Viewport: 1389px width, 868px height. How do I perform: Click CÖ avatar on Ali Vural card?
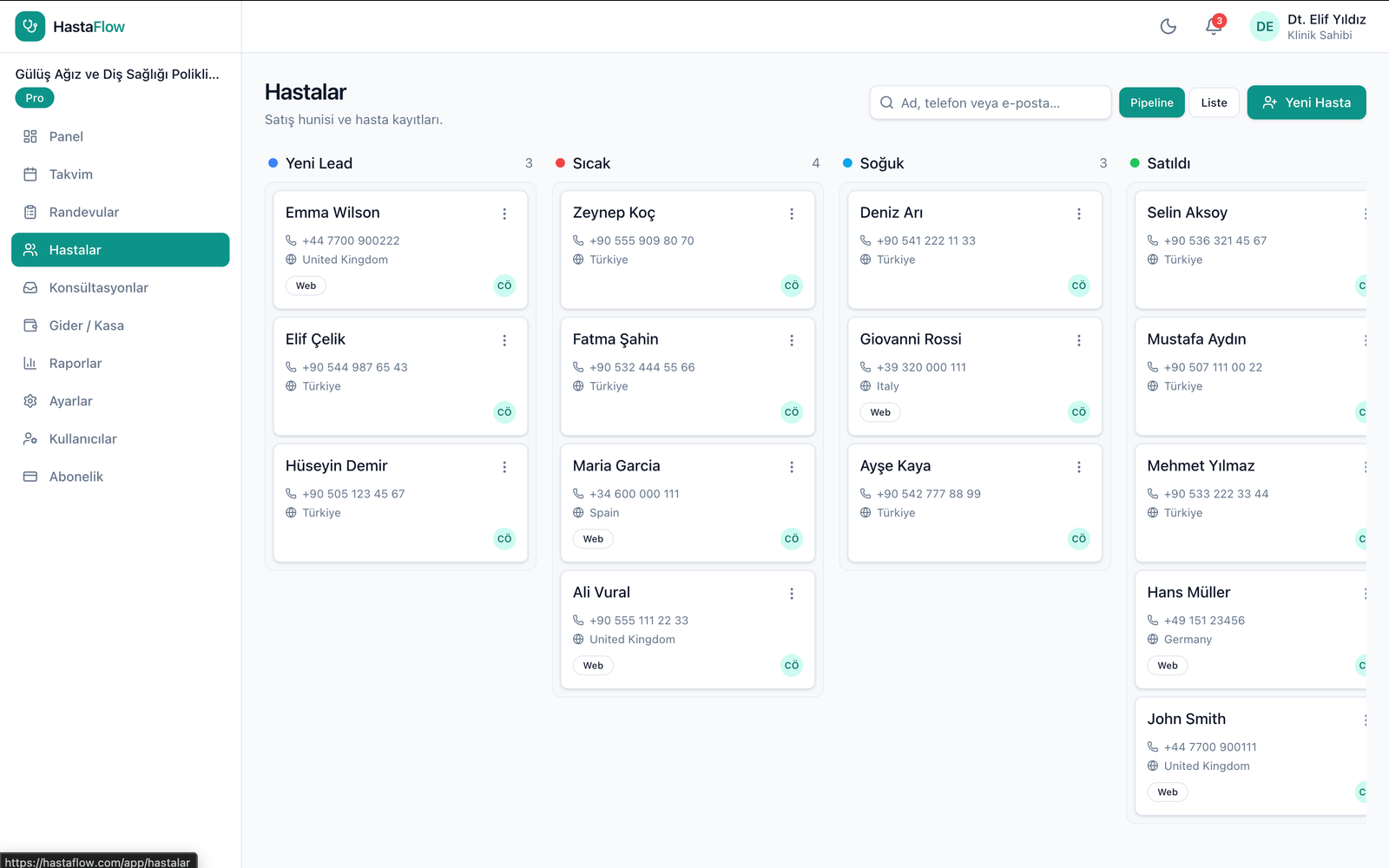(x=792, y=666)
